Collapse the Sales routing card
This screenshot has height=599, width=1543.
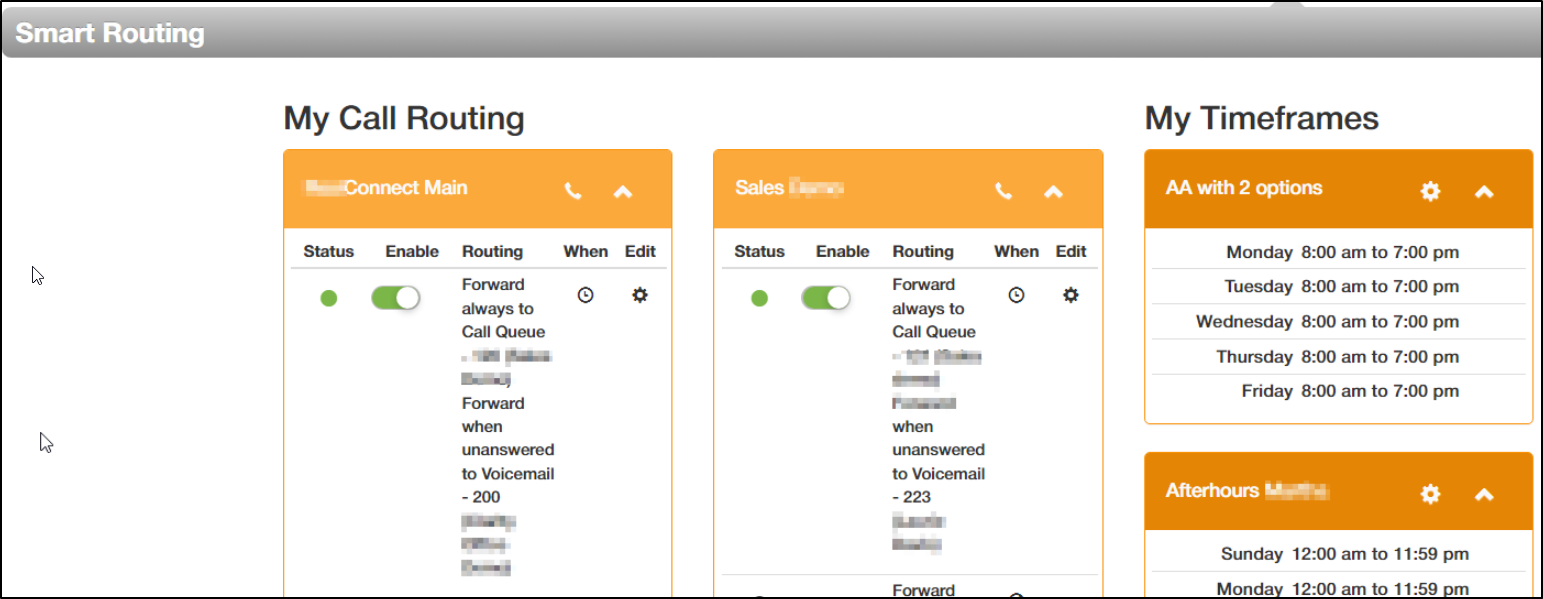pos(1053,191)
